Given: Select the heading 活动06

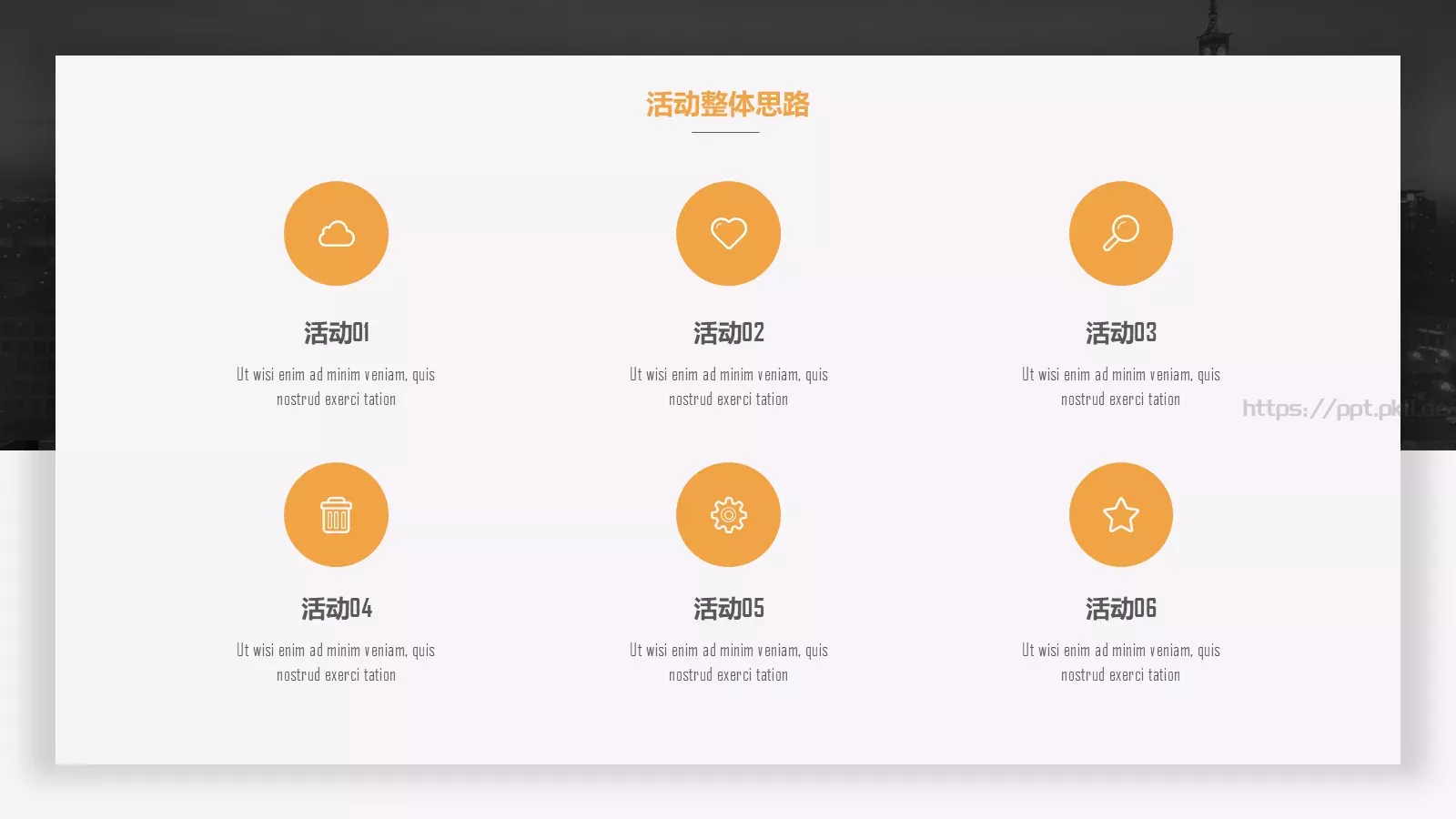Looking at the screenshot, I should (1120, 609).
